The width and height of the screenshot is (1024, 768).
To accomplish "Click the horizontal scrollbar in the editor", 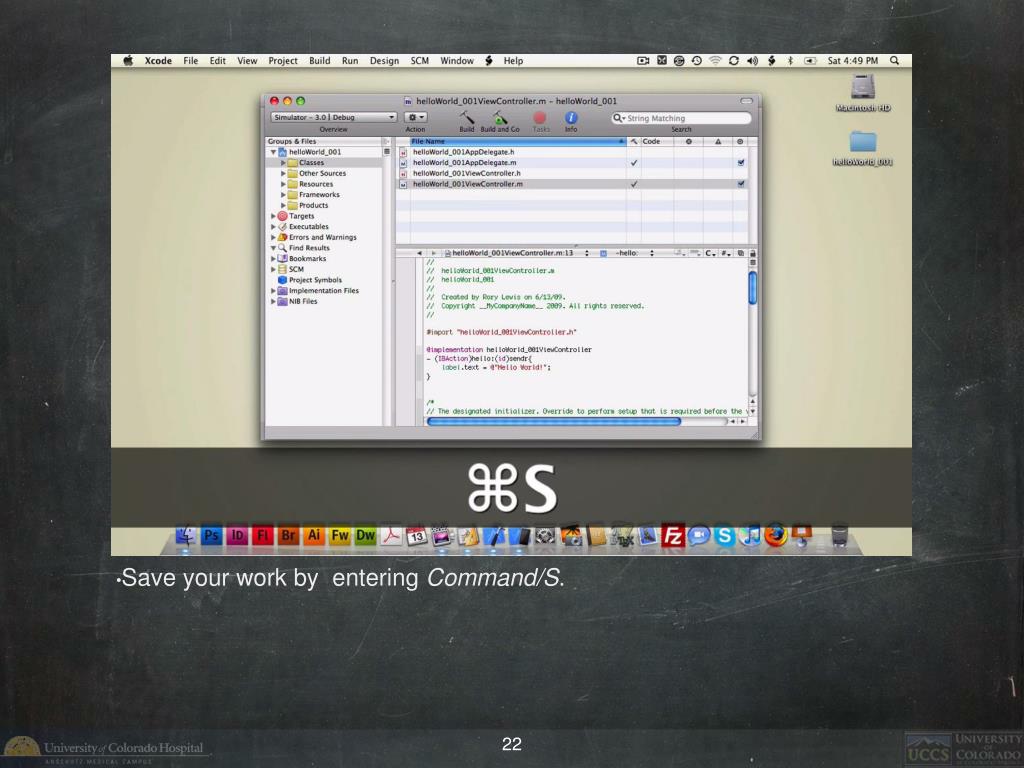I will click(554, 421).
